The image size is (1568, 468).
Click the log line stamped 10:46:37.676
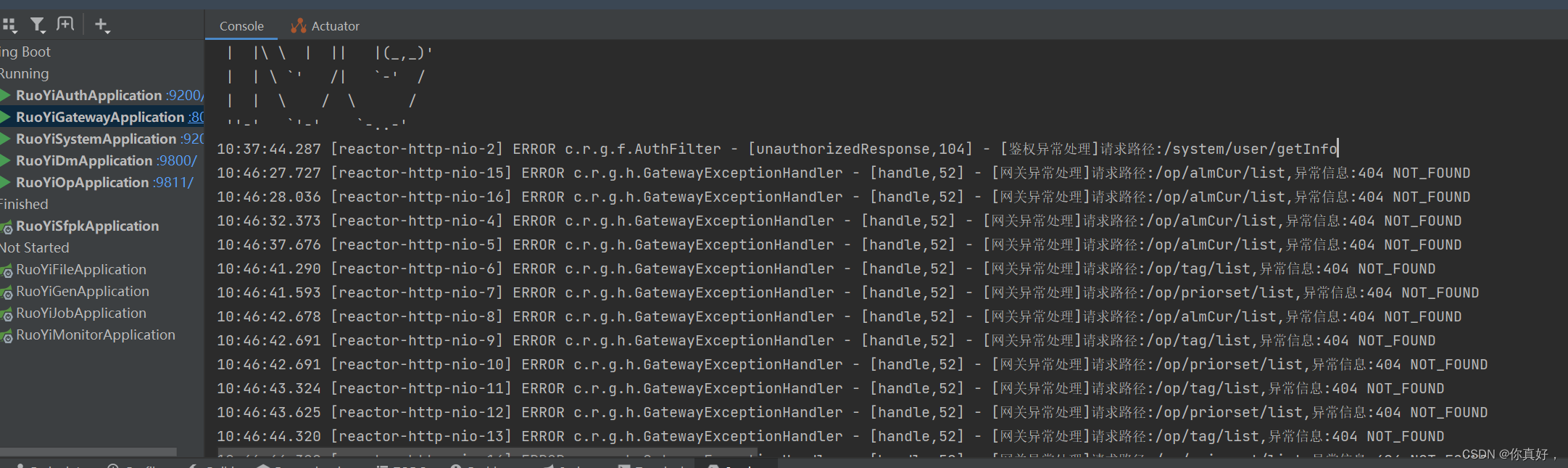(839, 245)
